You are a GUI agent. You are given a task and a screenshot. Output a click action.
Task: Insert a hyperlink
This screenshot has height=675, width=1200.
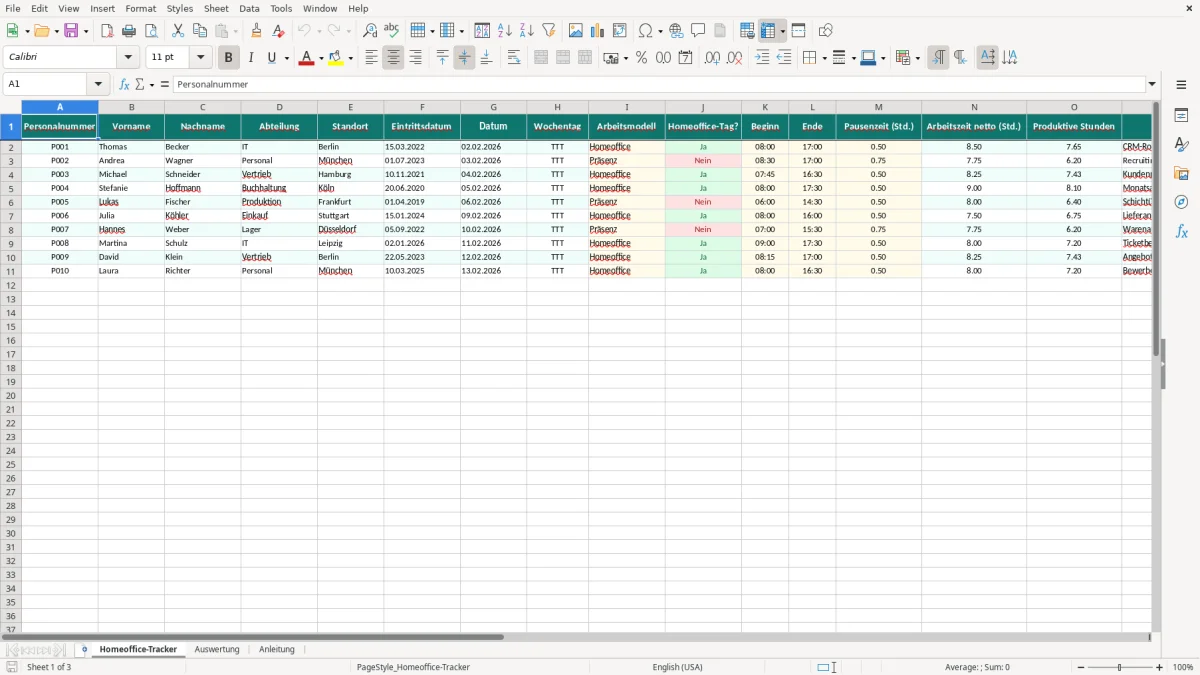[676, 31]
